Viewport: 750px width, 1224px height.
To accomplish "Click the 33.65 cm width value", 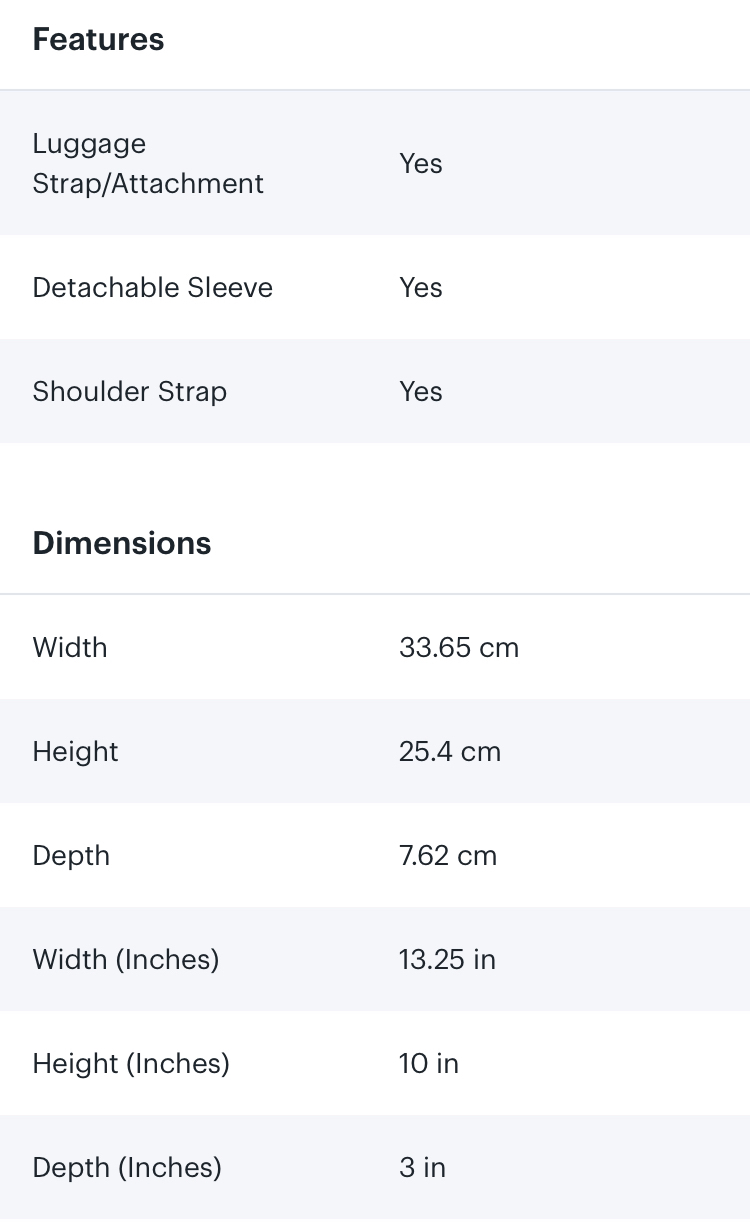I will pos(459,648).
